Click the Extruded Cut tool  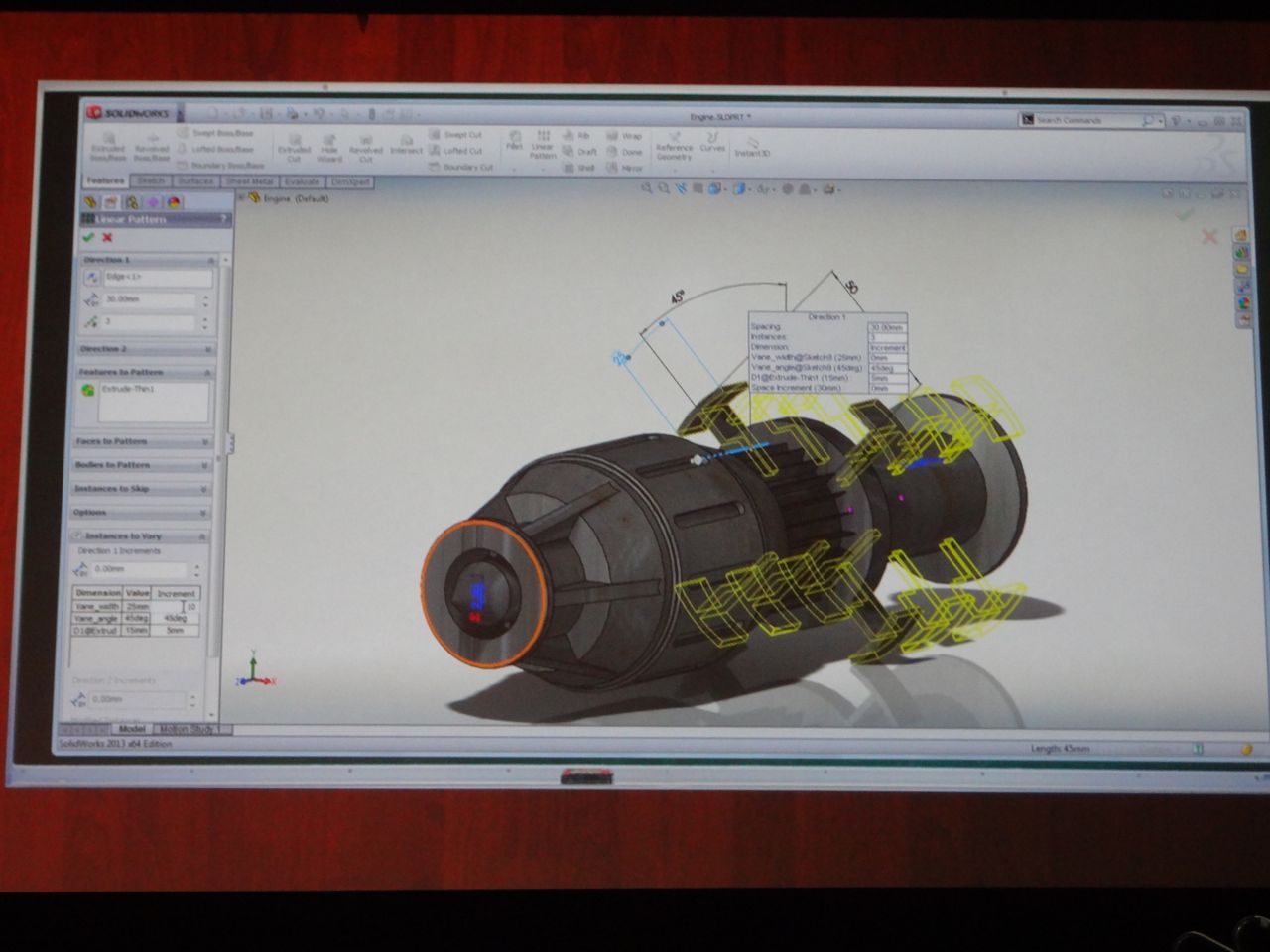click(294, 148)
